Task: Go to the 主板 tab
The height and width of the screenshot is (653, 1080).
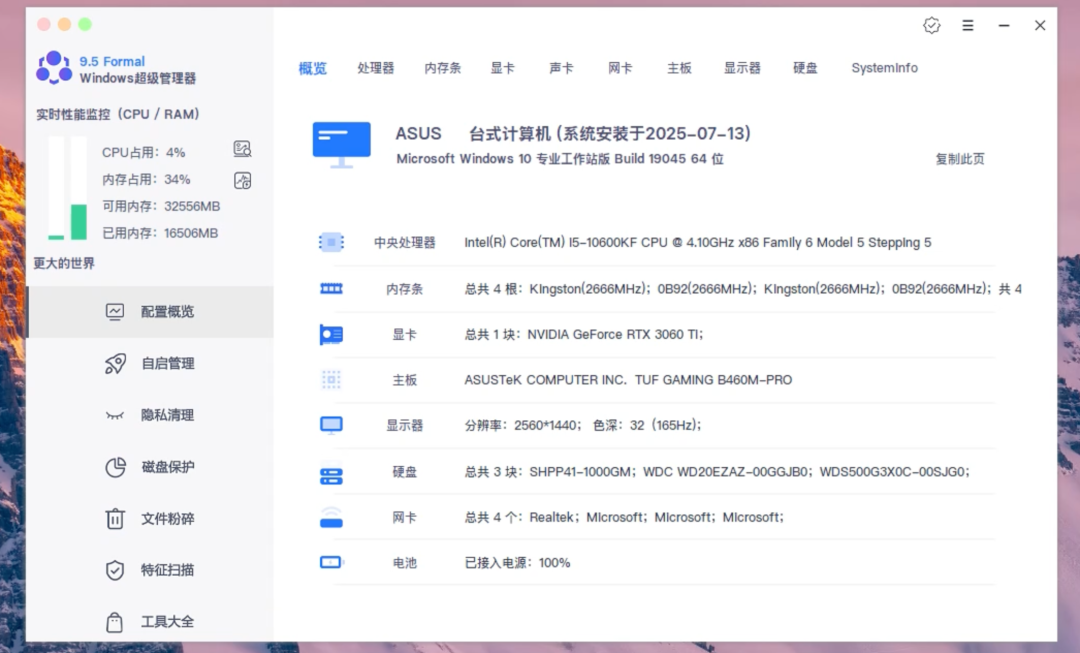Action: point(678,68)
